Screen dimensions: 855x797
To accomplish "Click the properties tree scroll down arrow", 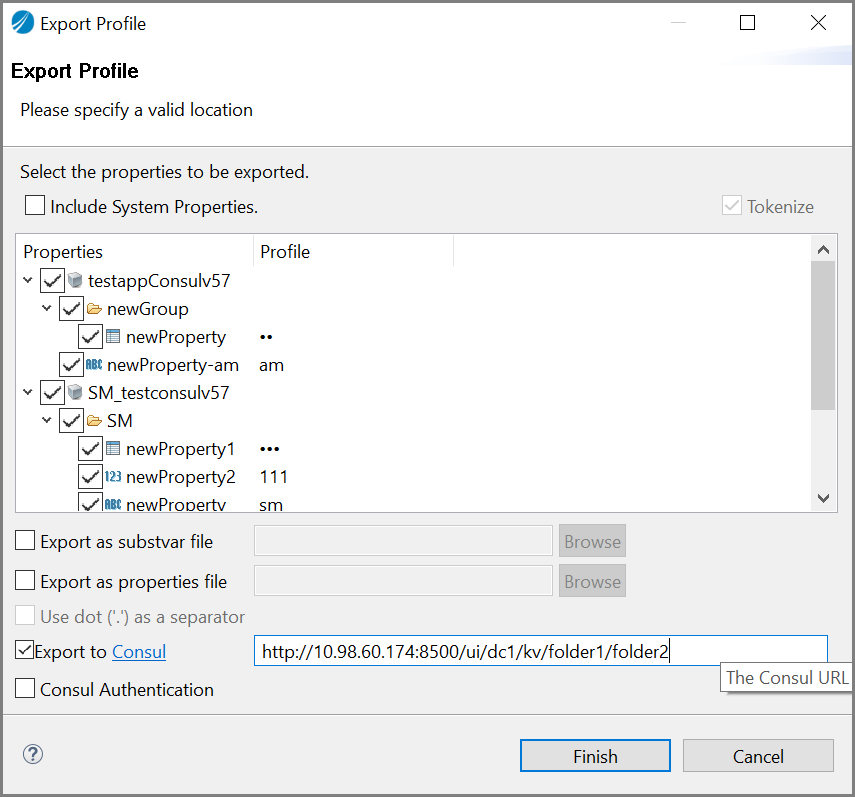I will pyautogui.click(x=823, y=497).
